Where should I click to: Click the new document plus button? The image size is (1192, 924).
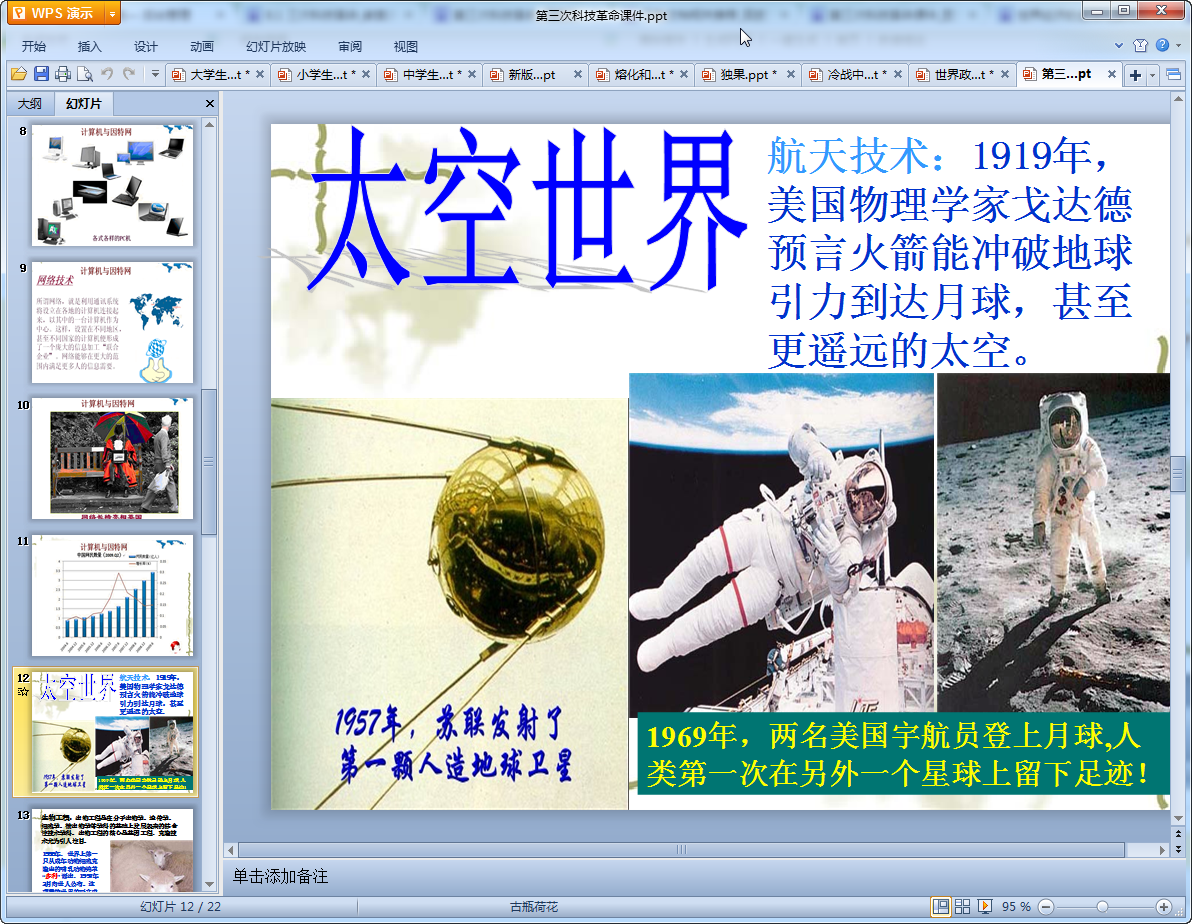click(1135, 75)
